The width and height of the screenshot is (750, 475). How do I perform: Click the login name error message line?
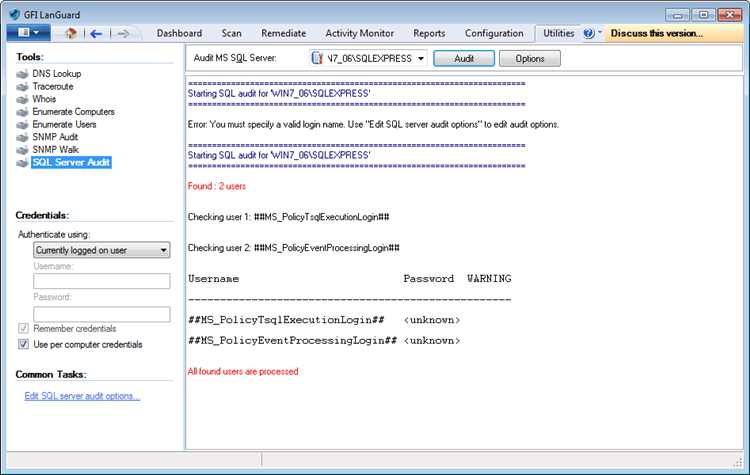[373, 124]
